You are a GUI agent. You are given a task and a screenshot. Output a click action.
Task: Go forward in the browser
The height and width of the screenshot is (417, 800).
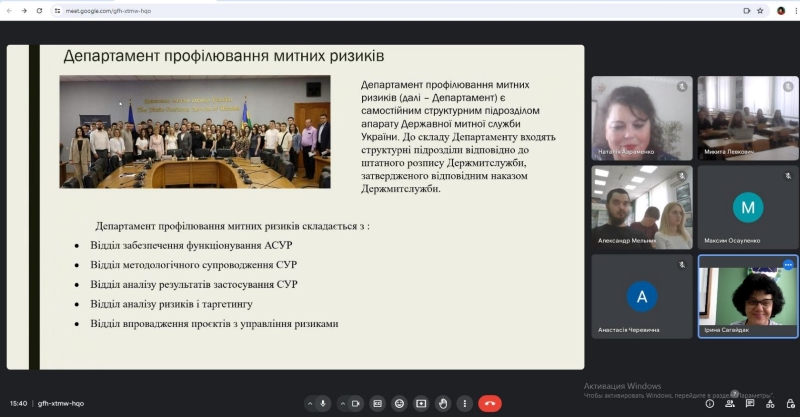(x=24, y=11)
